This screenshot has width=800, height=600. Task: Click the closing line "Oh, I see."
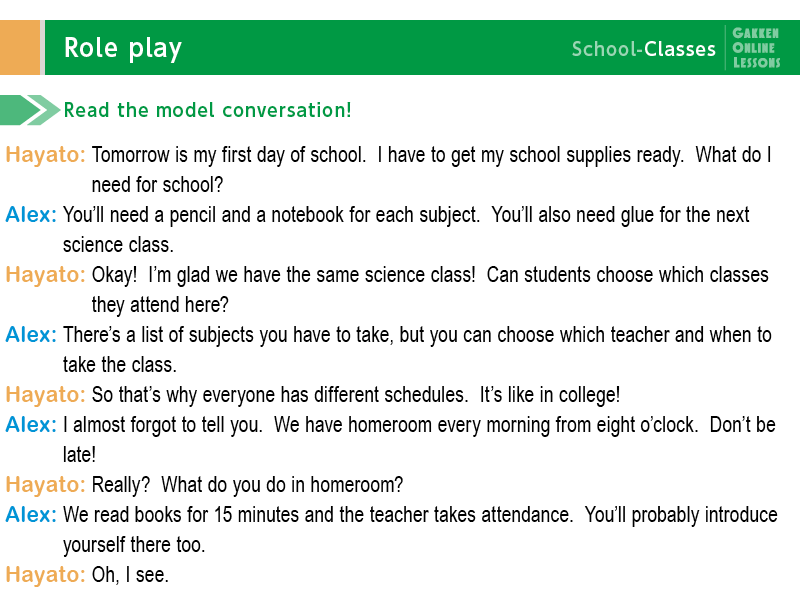coord(130,575)
